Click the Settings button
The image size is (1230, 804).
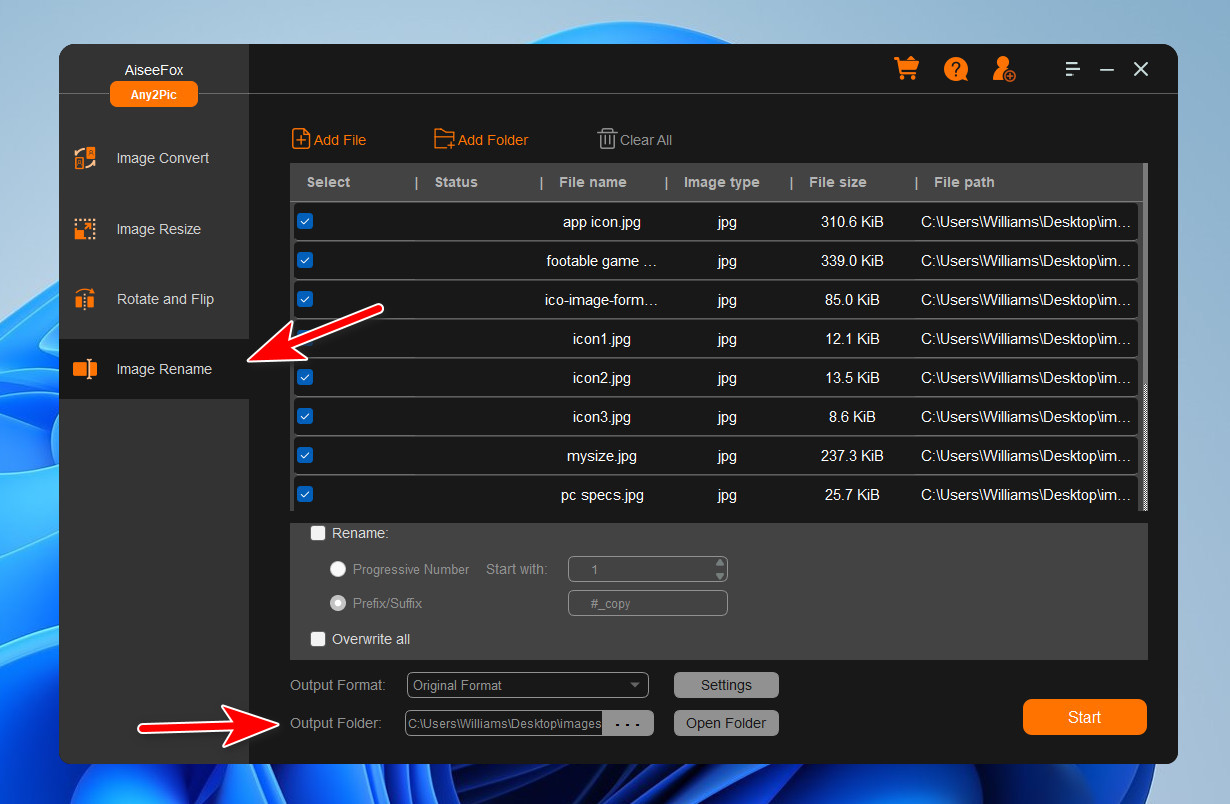click(x=726, y=685)
